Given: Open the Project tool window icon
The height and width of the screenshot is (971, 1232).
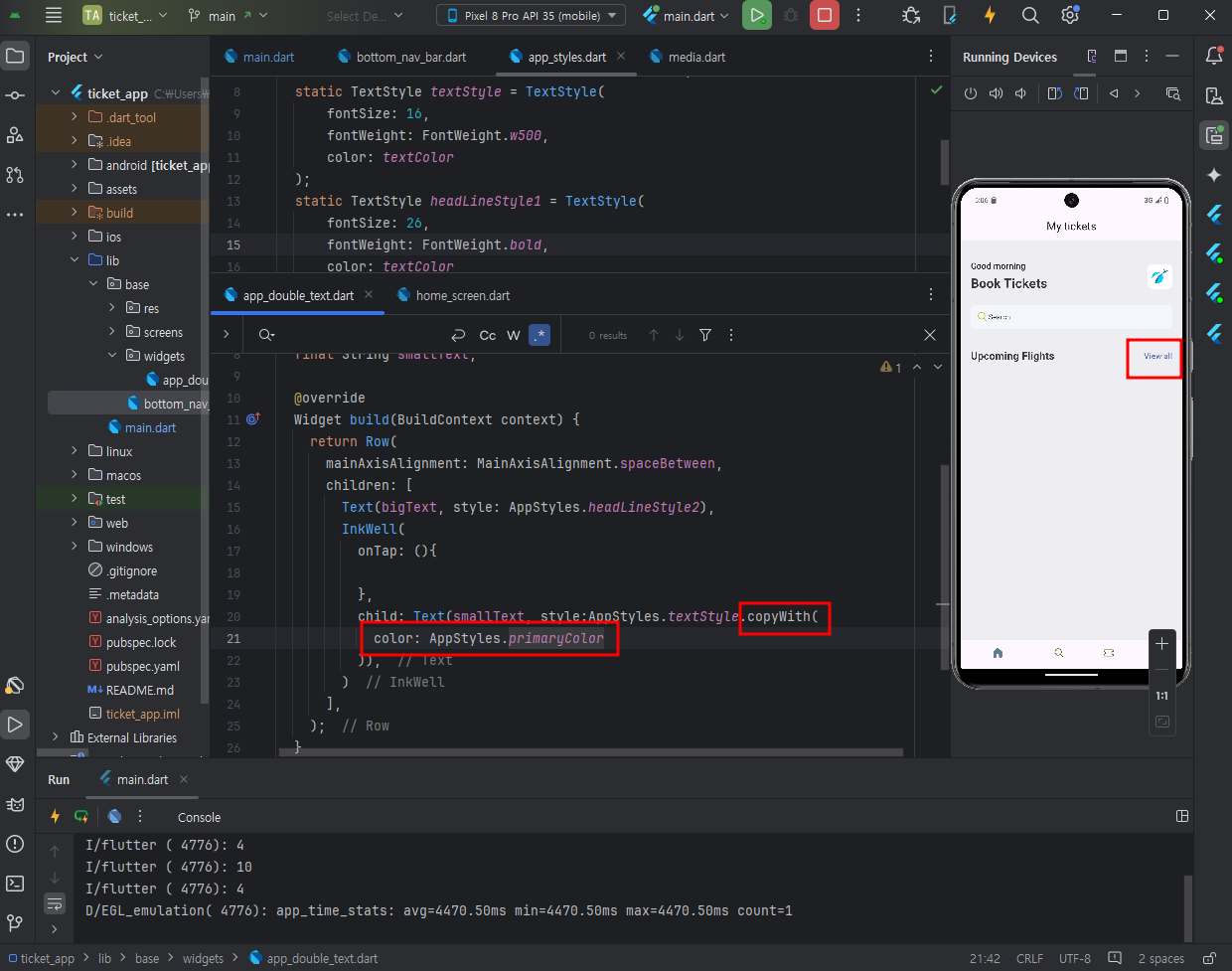Looking at the screenshot, I should 15,56.
